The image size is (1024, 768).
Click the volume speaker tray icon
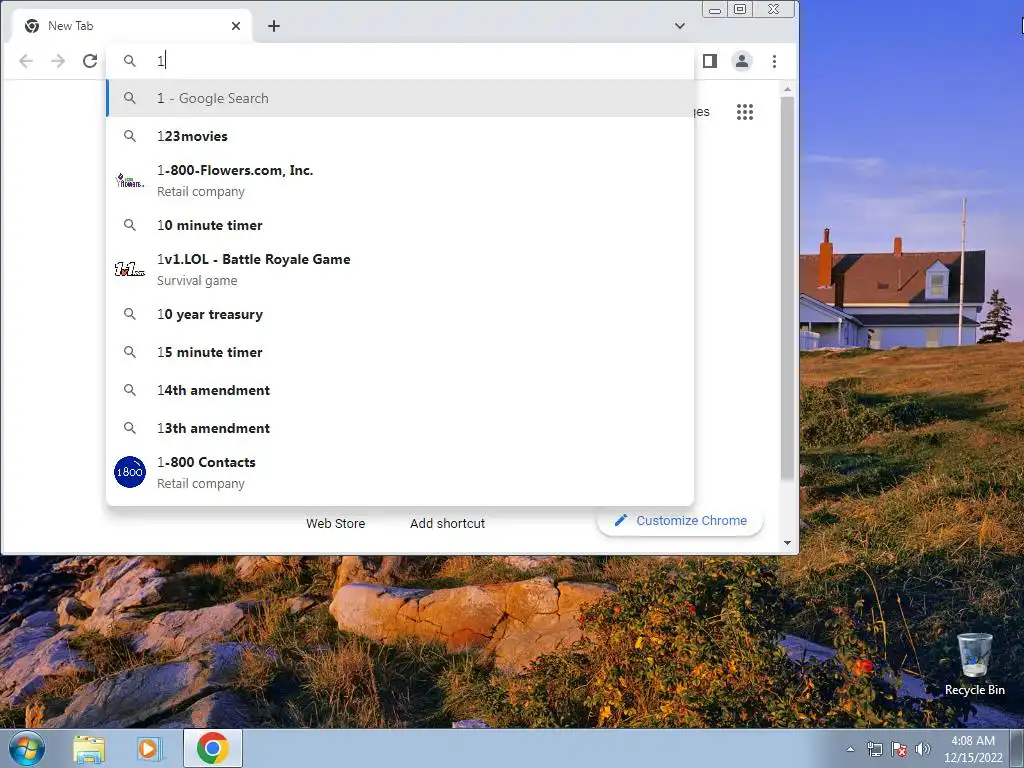point(923,750)
